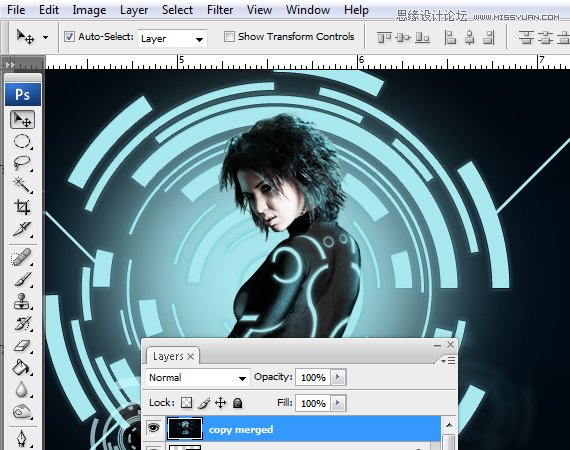Open the Opacity slider arrow
570x450 pixels.
338,377
